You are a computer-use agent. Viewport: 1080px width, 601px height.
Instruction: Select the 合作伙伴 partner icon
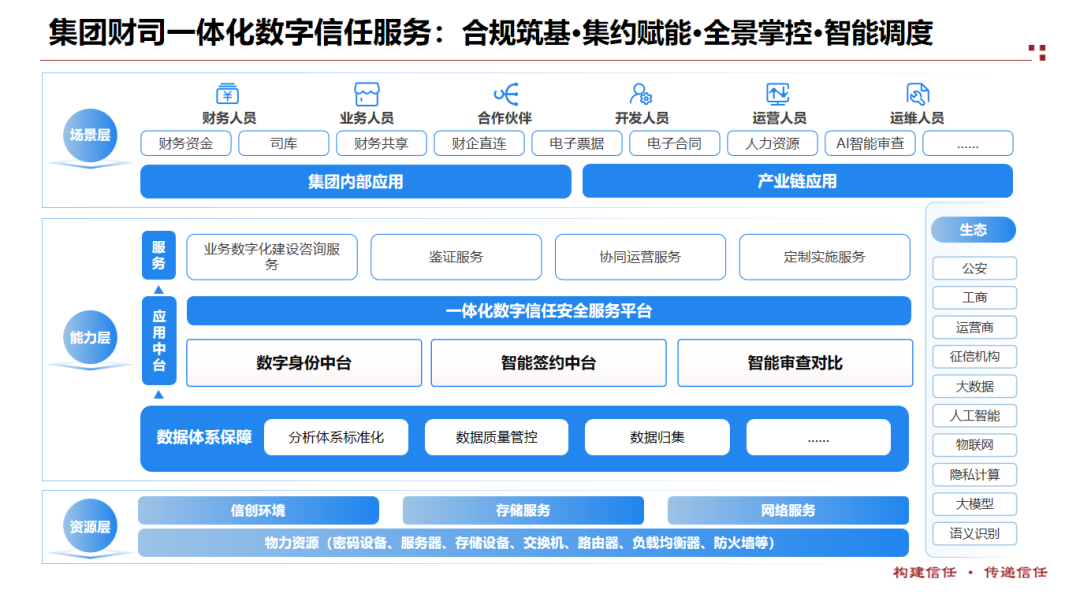[x=505, y=94]
